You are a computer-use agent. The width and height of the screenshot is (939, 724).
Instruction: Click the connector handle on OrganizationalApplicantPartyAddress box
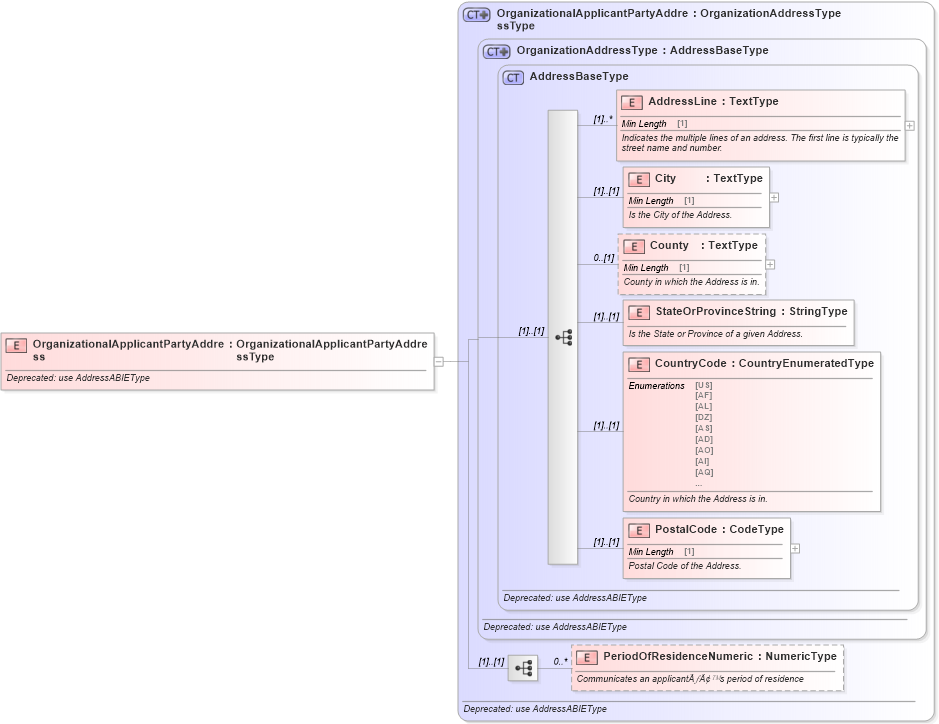pyautogui.click(x=440, y=362)
